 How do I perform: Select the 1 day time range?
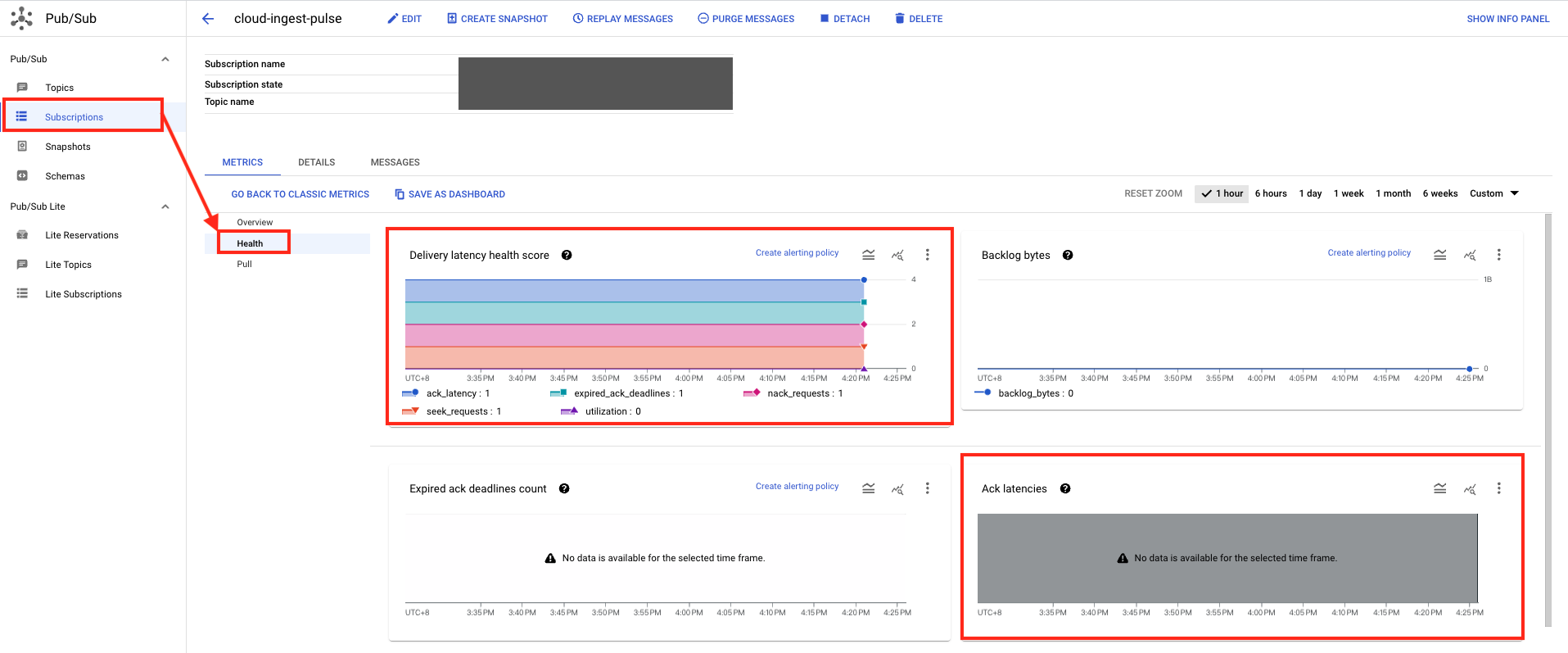click(1310, 193)
